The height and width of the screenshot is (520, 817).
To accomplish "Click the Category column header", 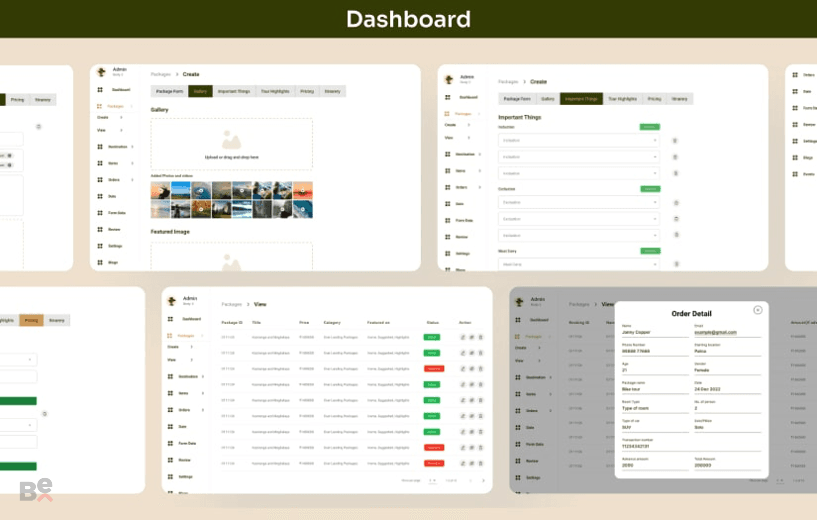I will point(332,323).
